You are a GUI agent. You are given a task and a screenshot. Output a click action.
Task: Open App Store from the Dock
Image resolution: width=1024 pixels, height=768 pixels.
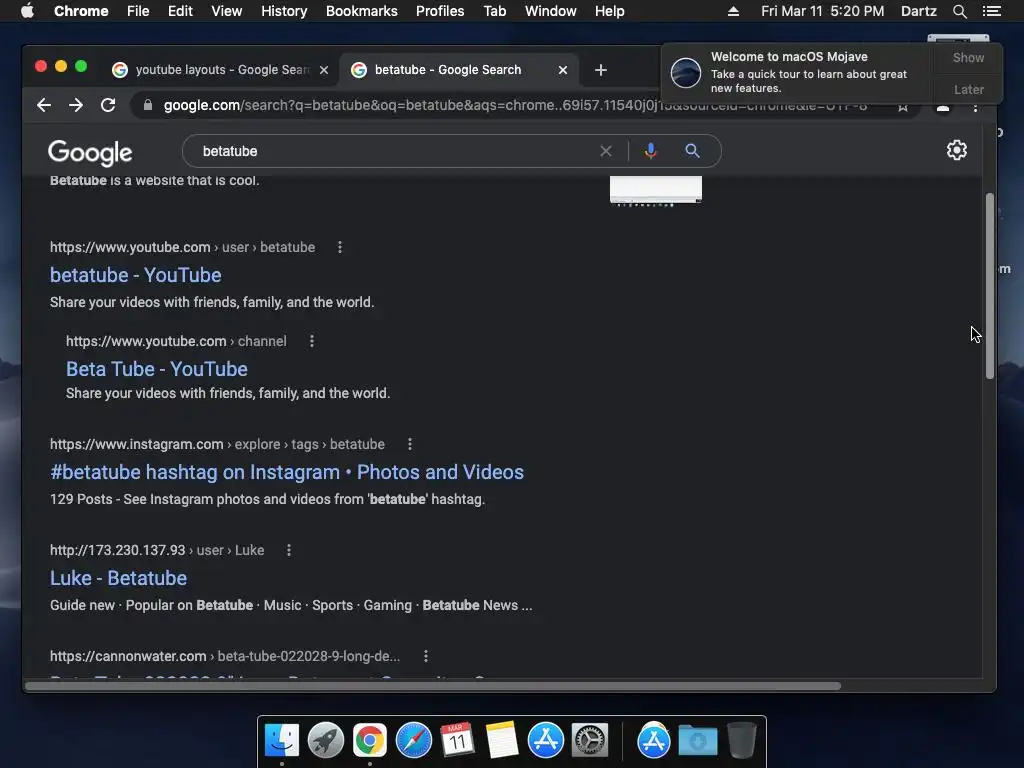coord(545,741)
